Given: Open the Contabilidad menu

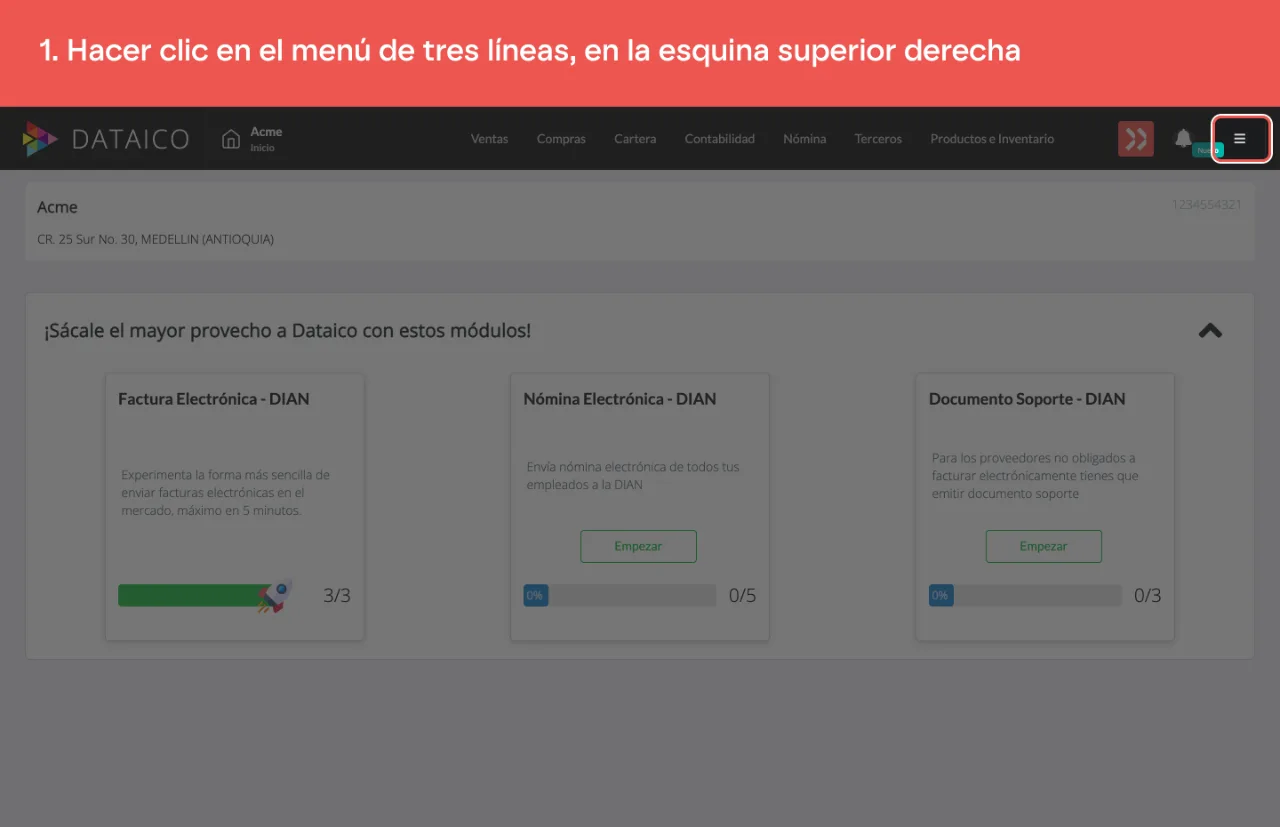Looking at the screenshot, I should 720,139.
